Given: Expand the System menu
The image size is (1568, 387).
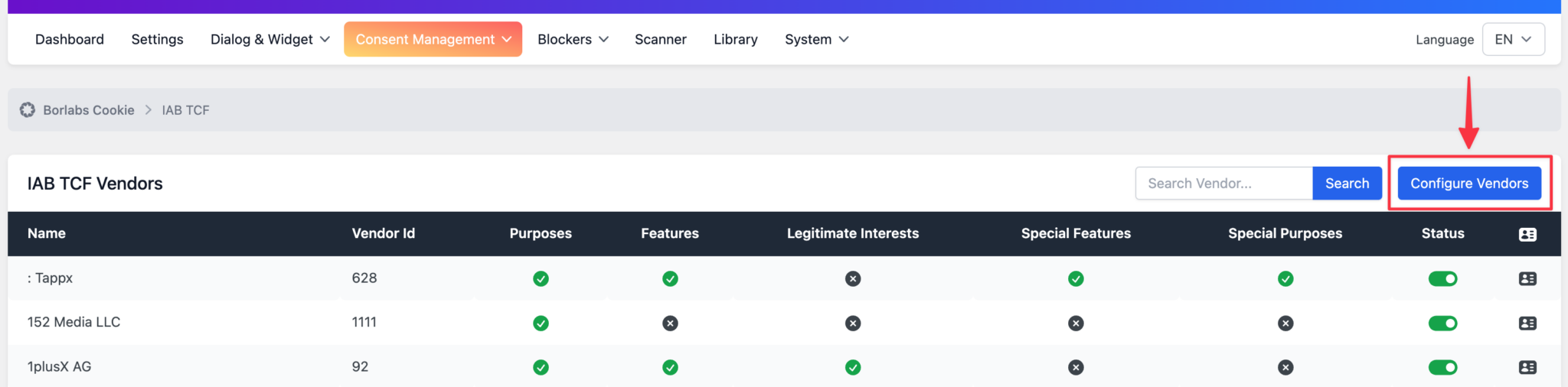Looking at the screenshot, I should point(816,39).
